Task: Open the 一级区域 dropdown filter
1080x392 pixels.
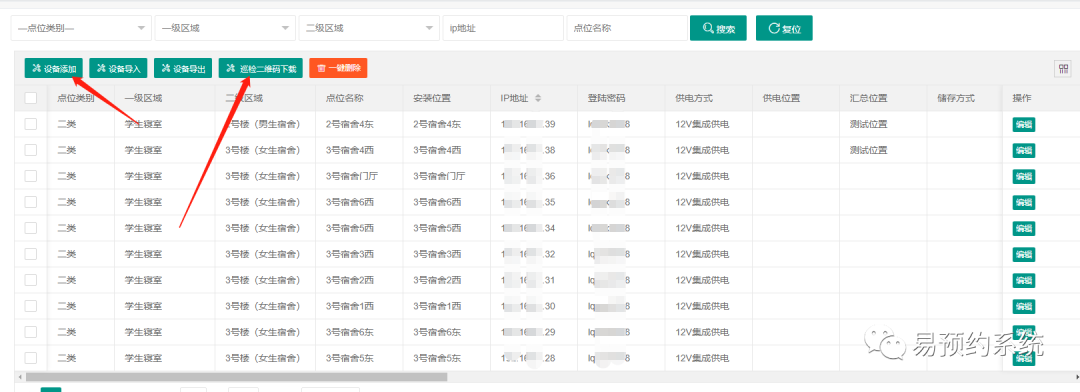Action: [x=225, y=28]
